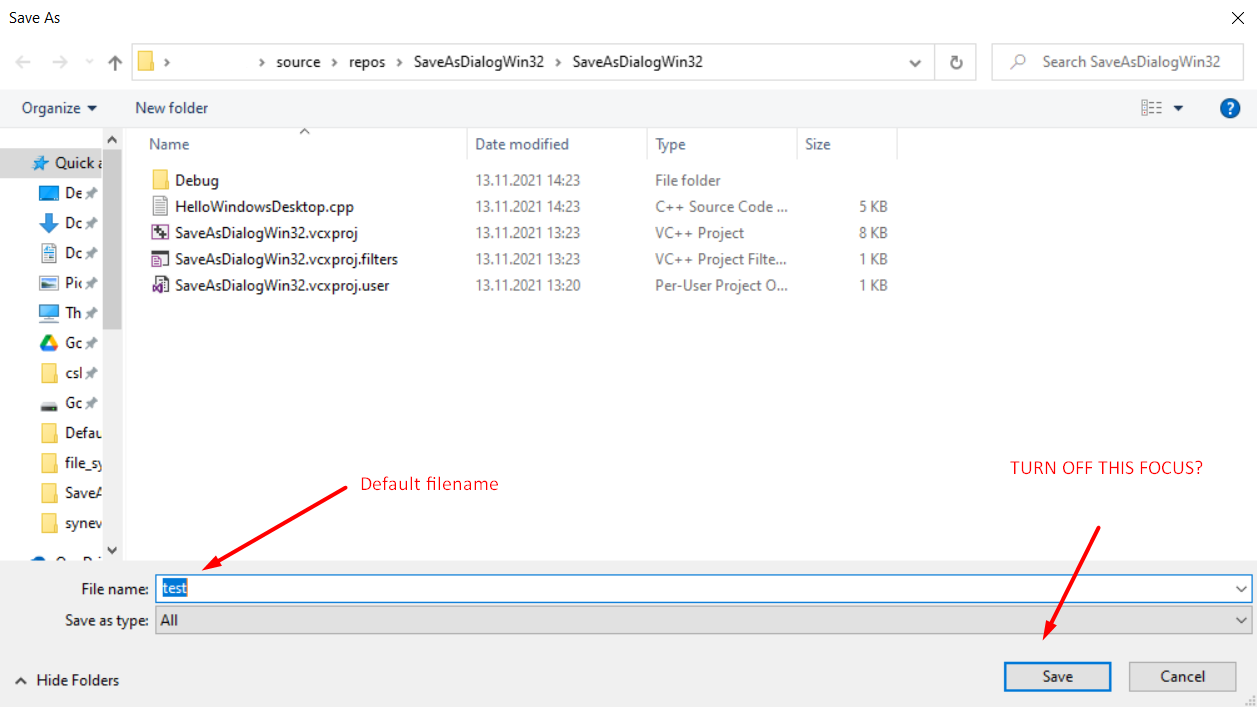Open Desktop monitor icon in sidebar
This screenshot has width=1257, height=707.
49,193
